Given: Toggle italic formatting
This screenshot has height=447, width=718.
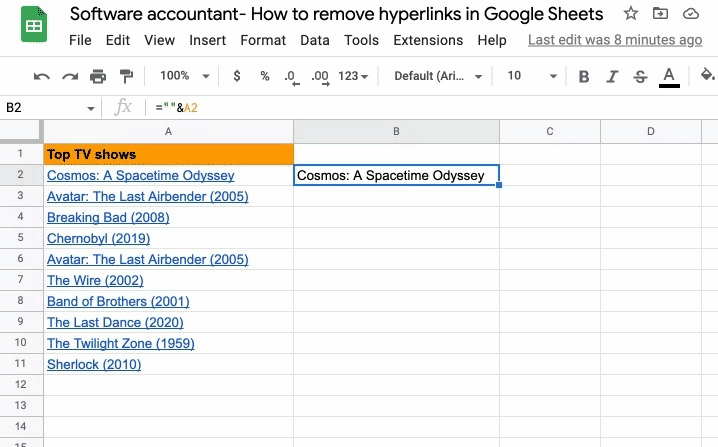Looking at the screenshot, I should tap(612, 76).
